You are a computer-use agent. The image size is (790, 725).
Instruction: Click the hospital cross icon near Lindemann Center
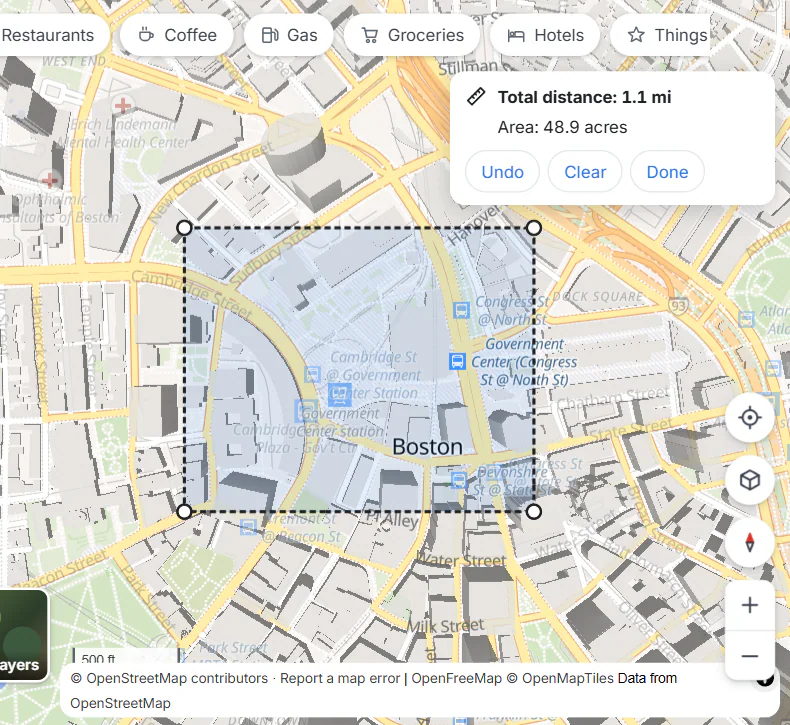[x=122, y=106]
